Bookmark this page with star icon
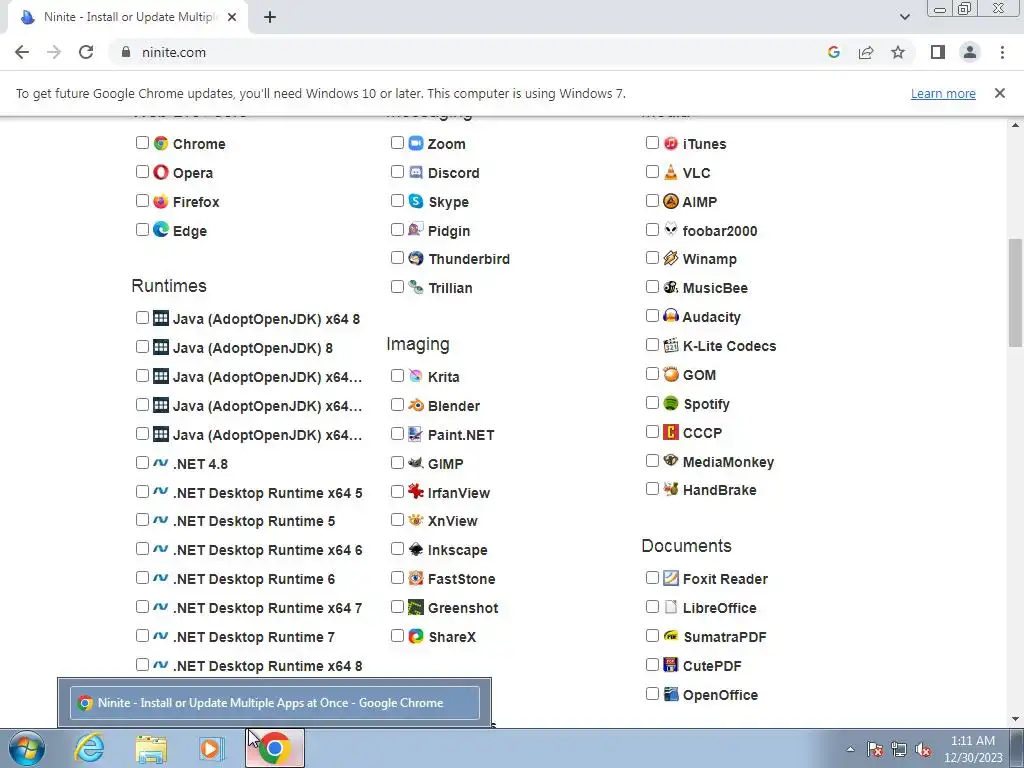This screenshot has width=1024, height=768. click(898, 52)
